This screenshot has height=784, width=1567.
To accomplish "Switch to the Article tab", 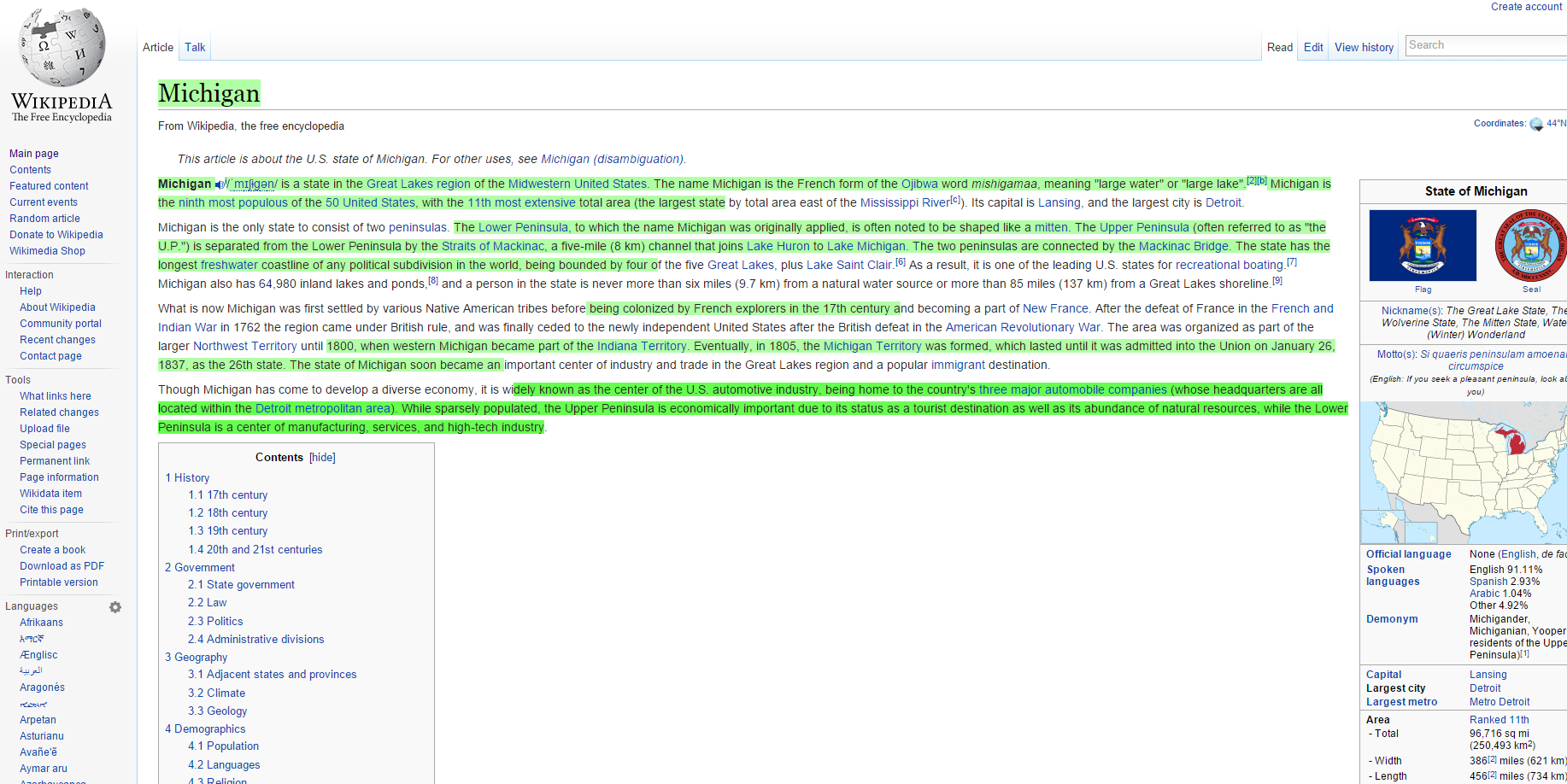I will click(x=158, y=48).
